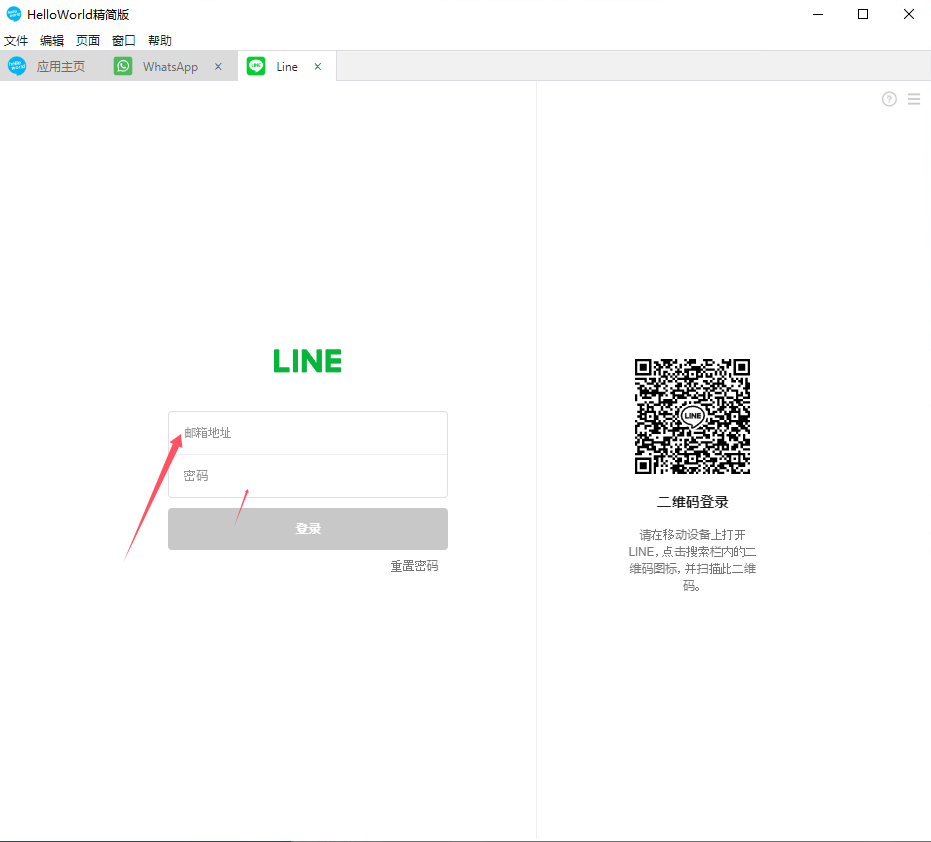Open the hamburger menu icon
The width and height of the screenshot is (931, 842).
tap(914, 99)
